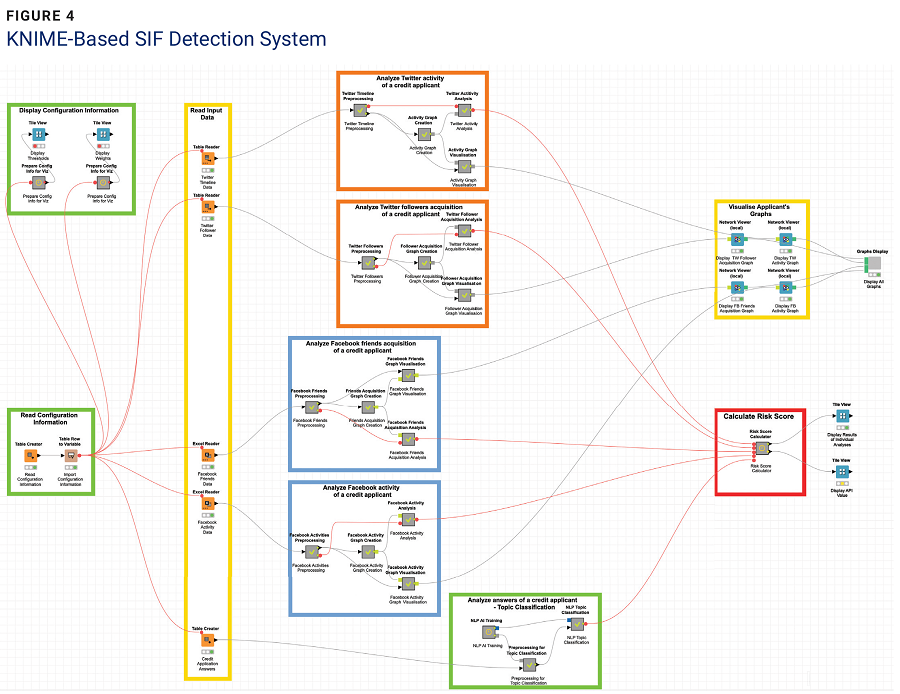This screenshot has width=900, height=694.
Task: Click the Table Reader node for Twitter Follower Data
Action: pos(208,207)
